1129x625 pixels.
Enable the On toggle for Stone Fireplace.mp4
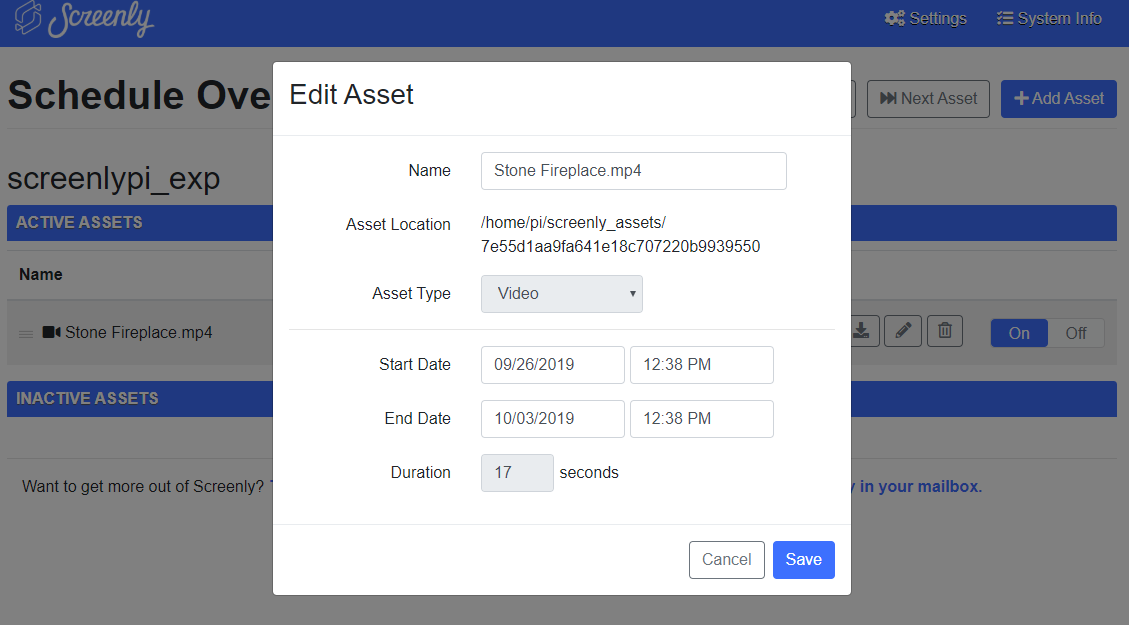1019,332
